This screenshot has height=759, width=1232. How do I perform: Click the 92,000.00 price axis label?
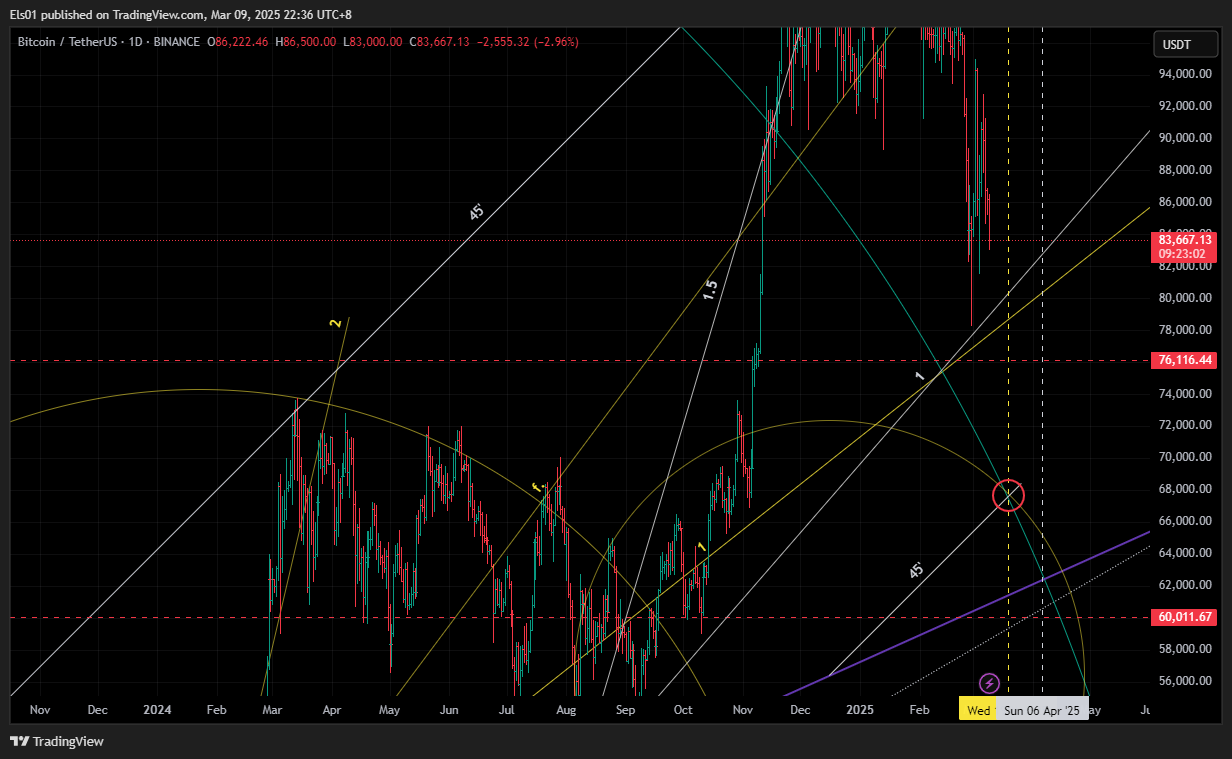[x=1185, y=106]
